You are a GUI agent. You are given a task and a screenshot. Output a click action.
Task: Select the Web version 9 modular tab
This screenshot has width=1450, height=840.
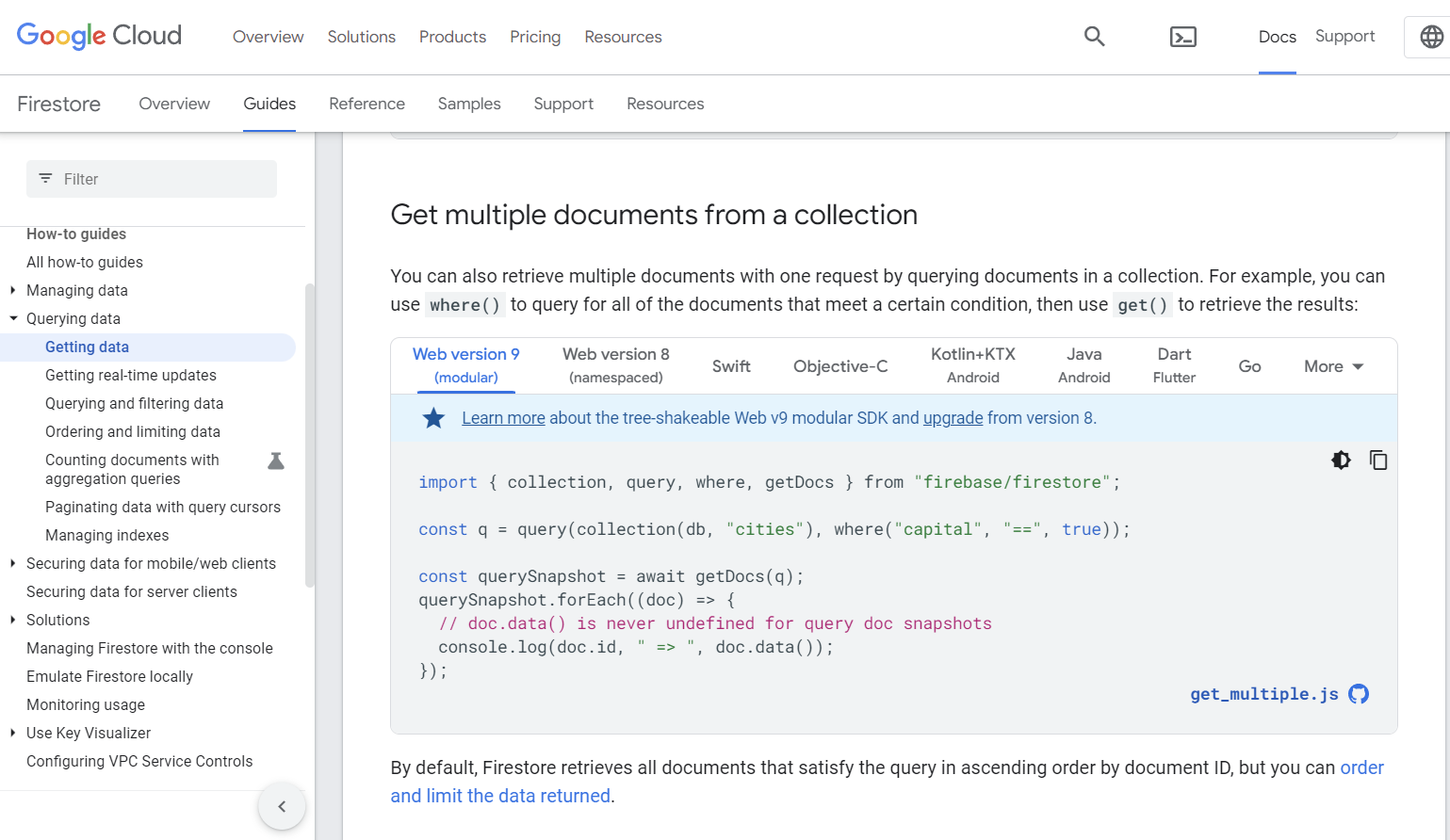pos(466,365)
